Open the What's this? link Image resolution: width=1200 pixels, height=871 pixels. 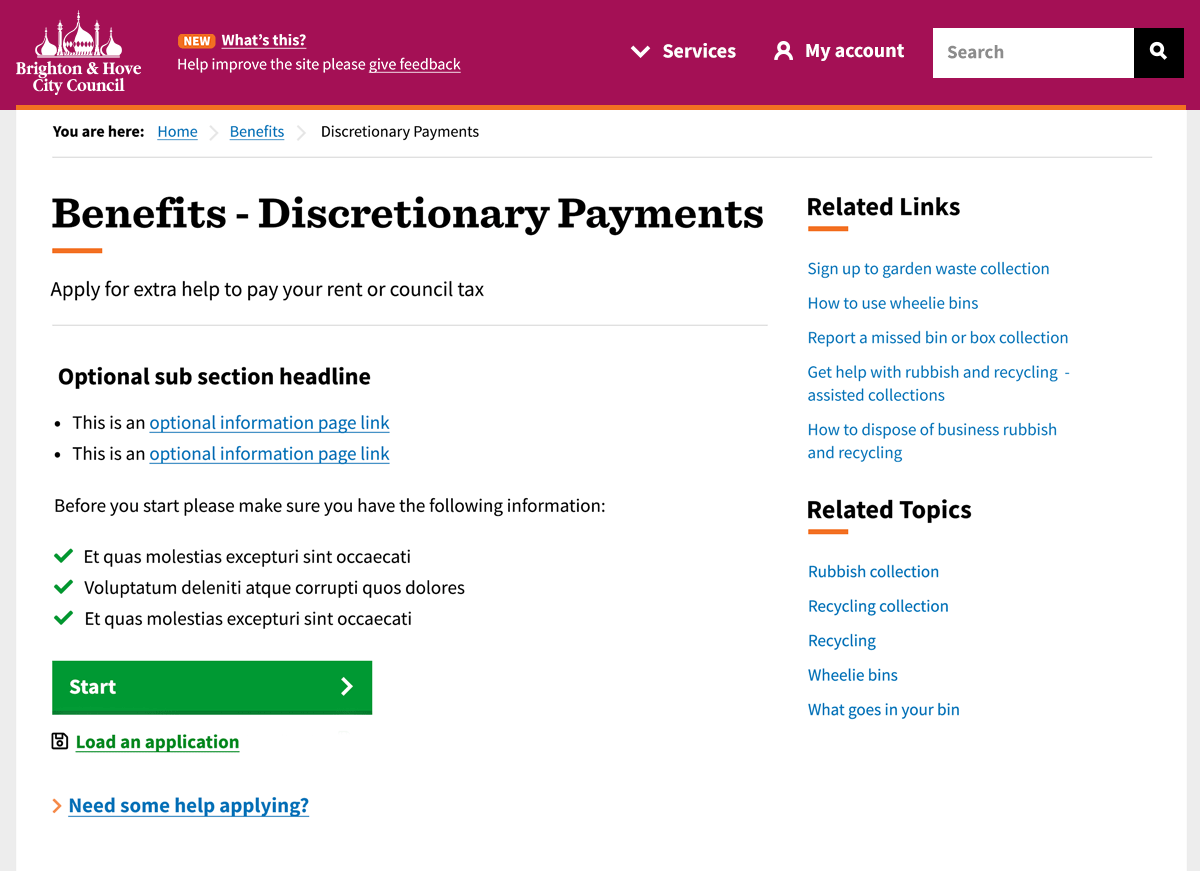[263, 41]
